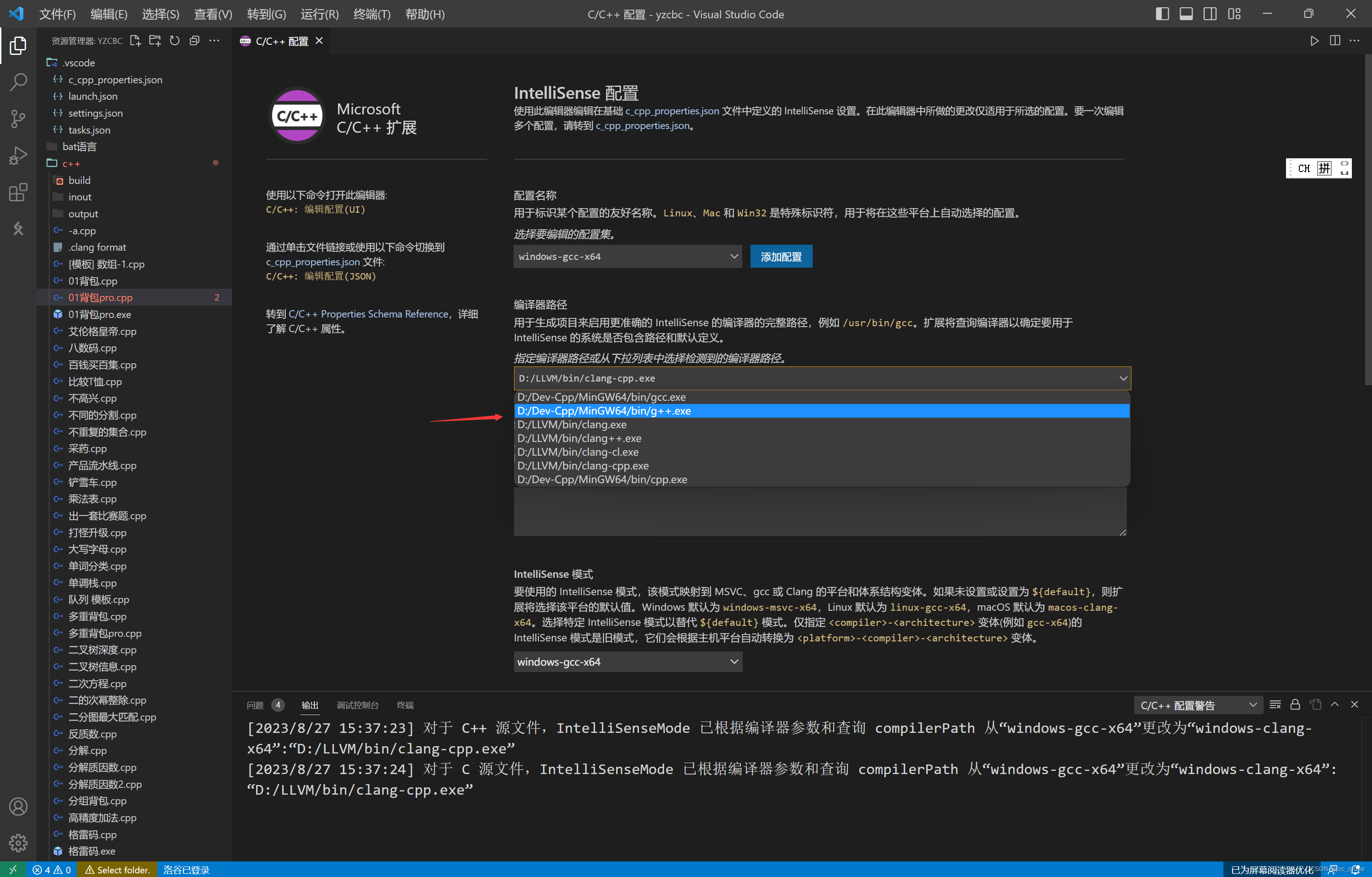Maximize the bottom panel with chevron
Screen dimensions: 1372x877
click(1334, 705)
